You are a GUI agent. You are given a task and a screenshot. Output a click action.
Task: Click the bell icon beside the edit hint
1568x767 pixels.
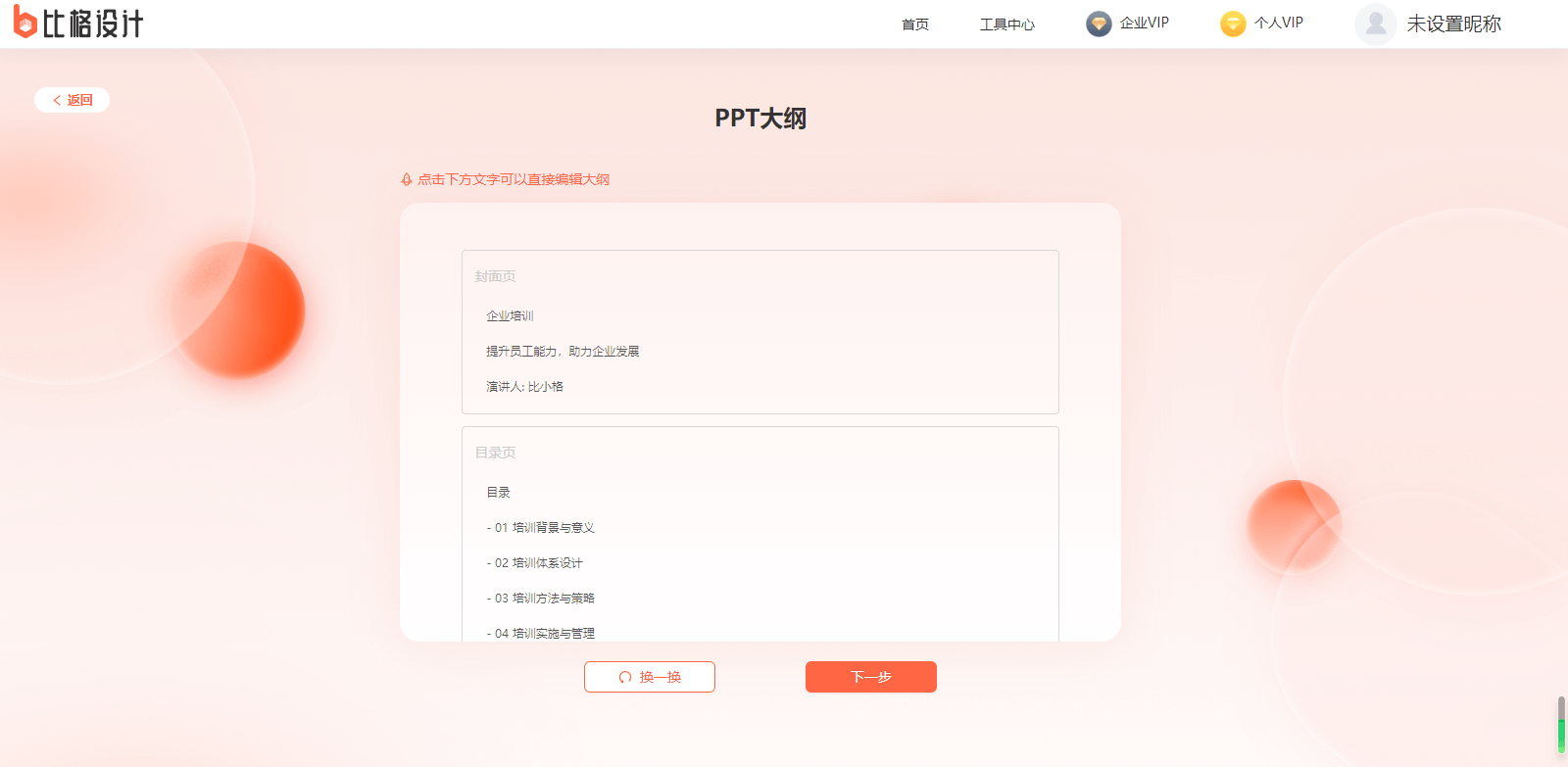click(x=407, y=179)
